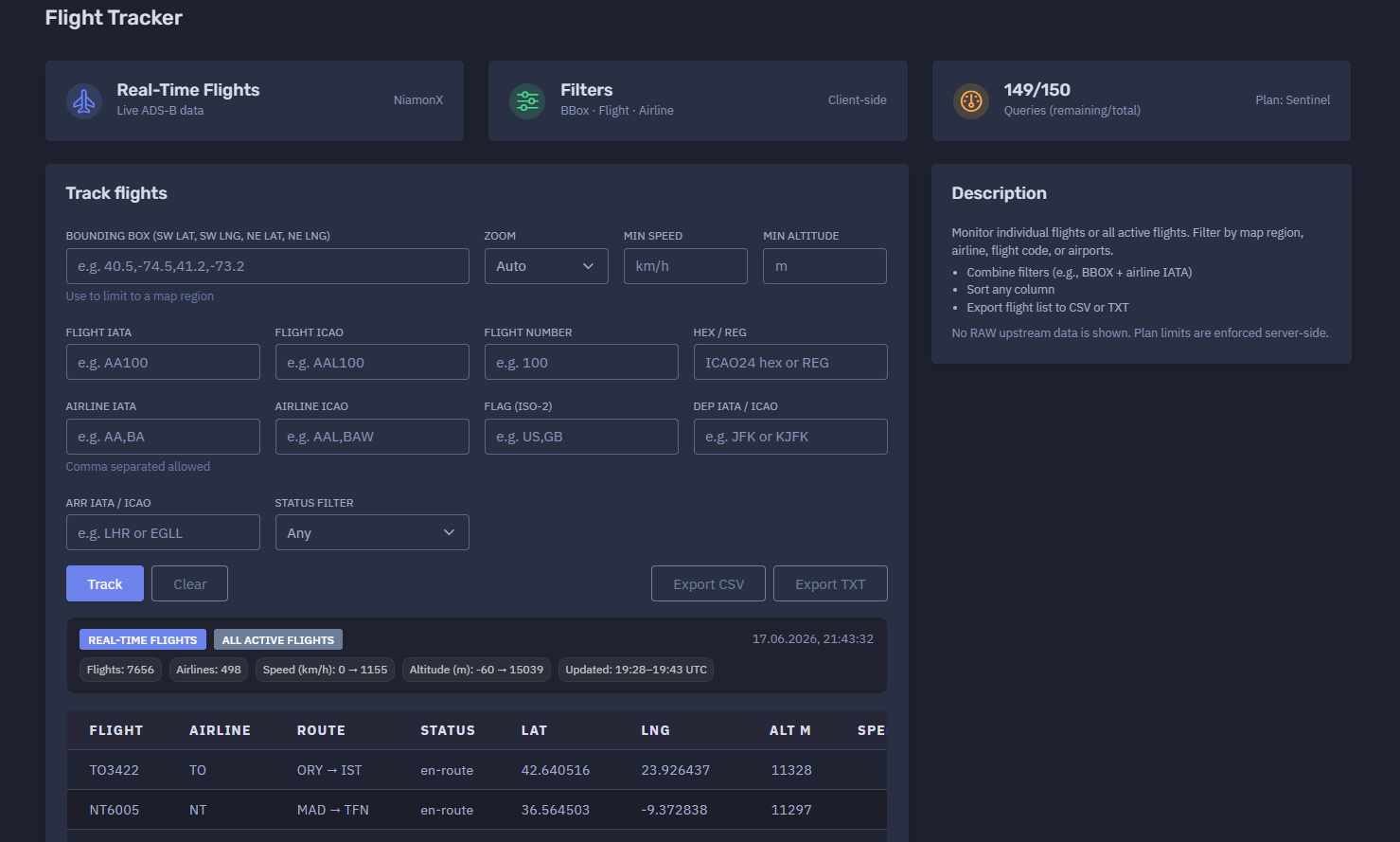
Task: Focus the Flight IATA input field
Action: [x=163, y=362]
